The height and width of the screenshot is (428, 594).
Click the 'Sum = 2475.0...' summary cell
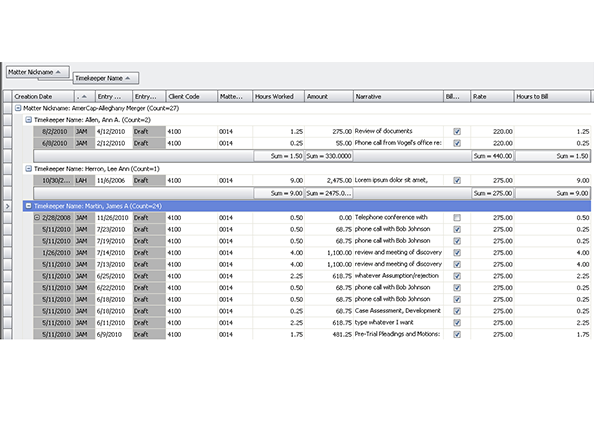pyautogui.click(x=329, y=193)
